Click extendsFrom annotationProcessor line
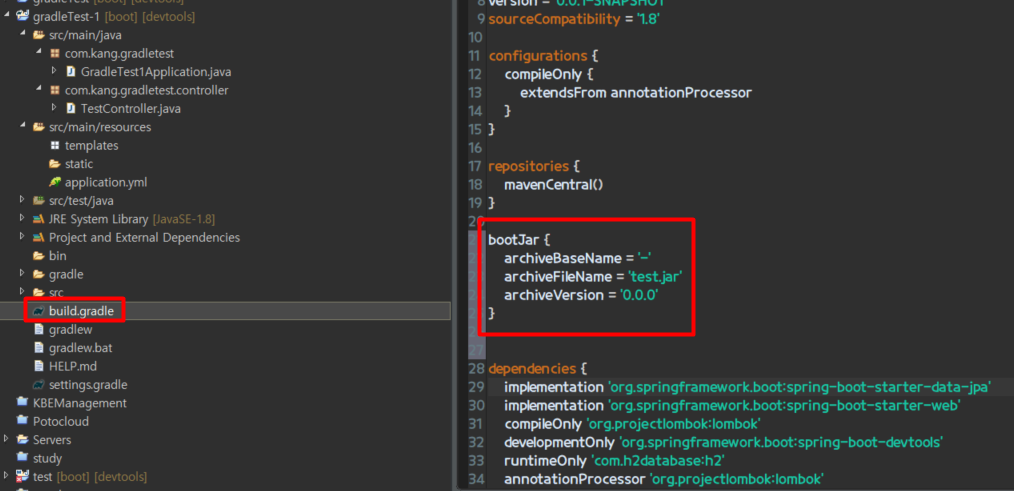Viewport: 1014px width, 491px height. click(x=636, y=93)
